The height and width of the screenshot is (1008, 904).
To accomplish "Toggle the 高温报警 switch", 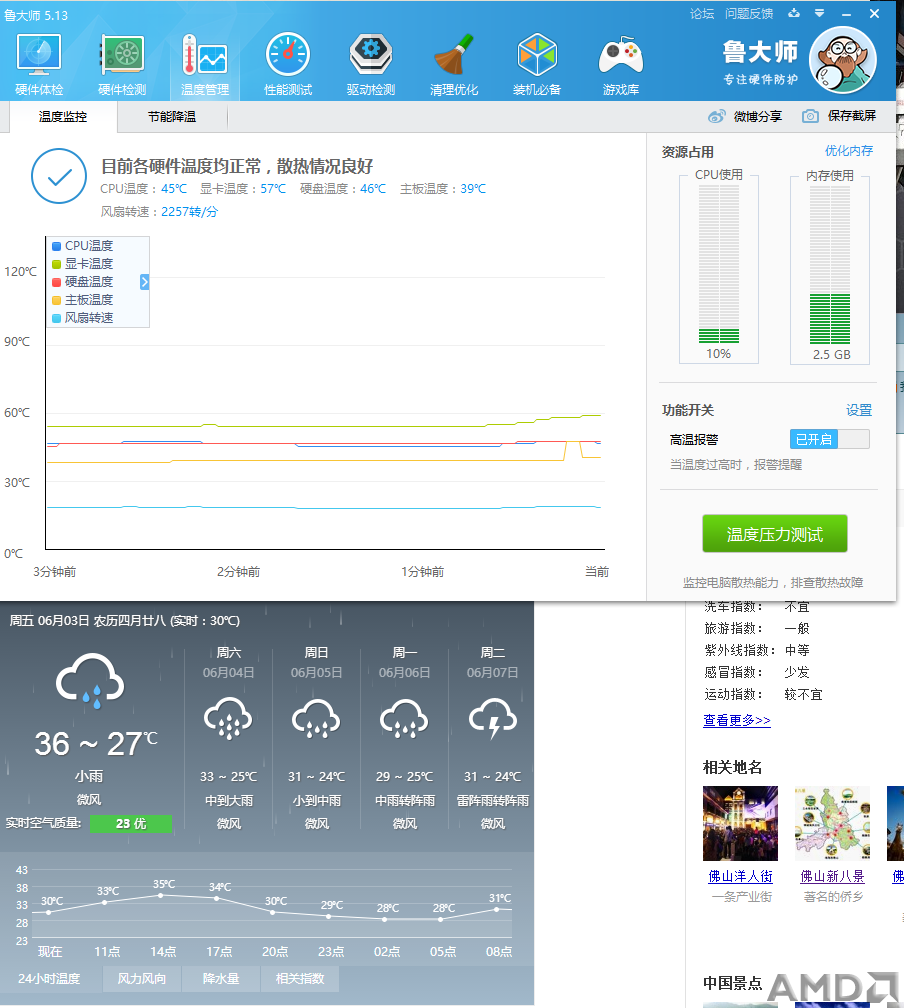I will 829,439.
